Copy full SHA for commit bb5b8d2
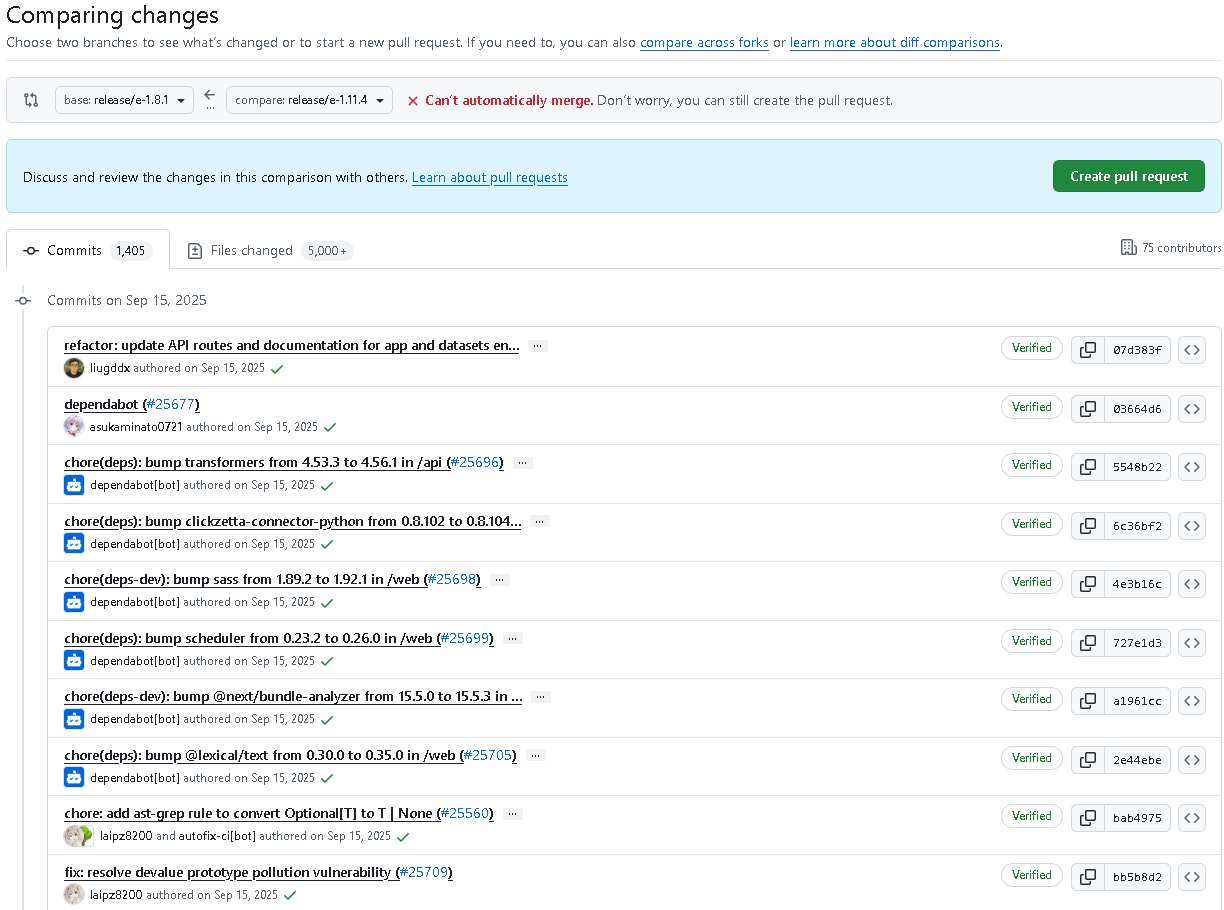1224x910 pixels. (1087, 877)
